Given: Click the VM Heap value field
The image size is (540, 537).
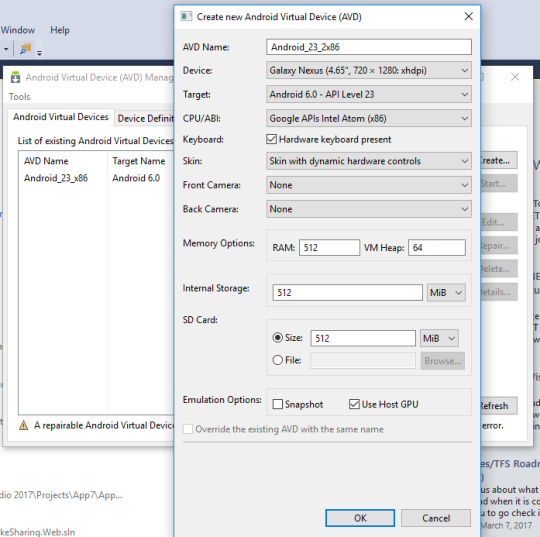Looking at the screenshot, I should pos(437,248).
